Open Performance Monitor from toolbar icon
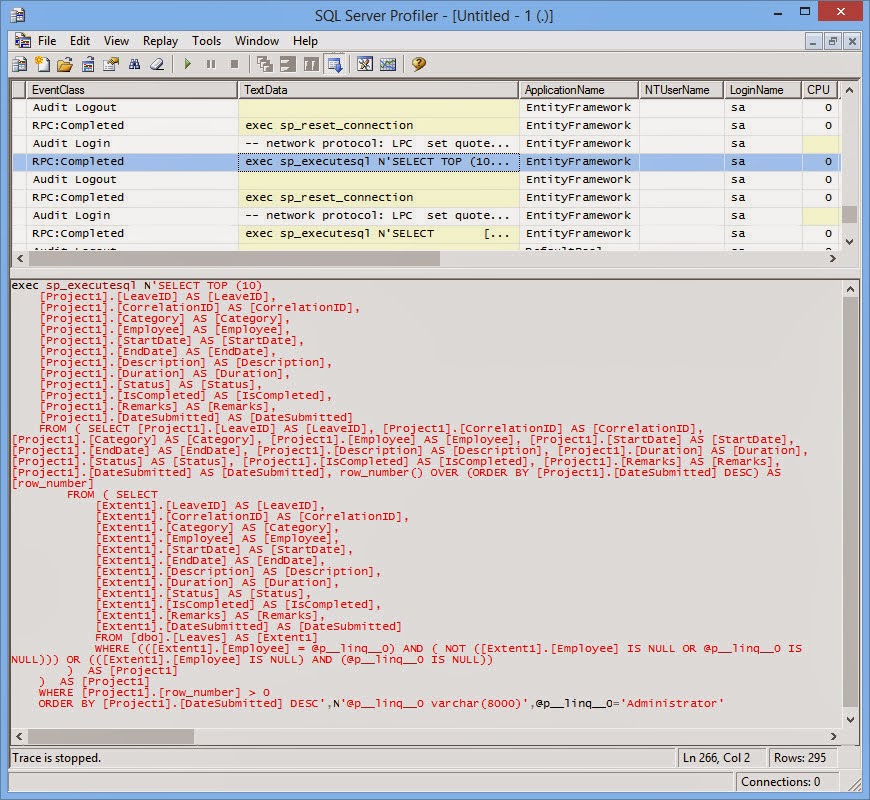 pyautogui.click(x=388, y=64)
